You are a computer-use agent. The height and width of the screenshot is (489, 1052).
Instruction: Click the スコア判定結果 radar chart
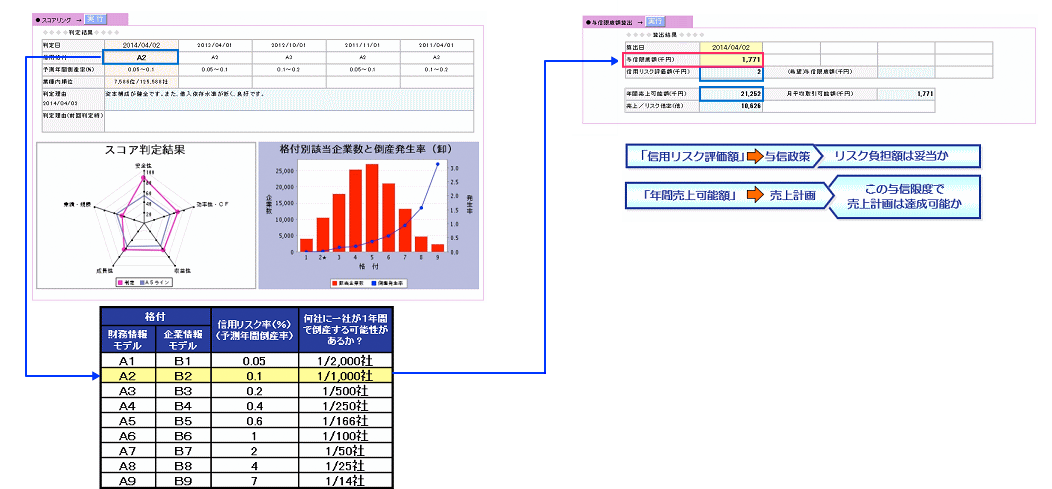(144, 213)
